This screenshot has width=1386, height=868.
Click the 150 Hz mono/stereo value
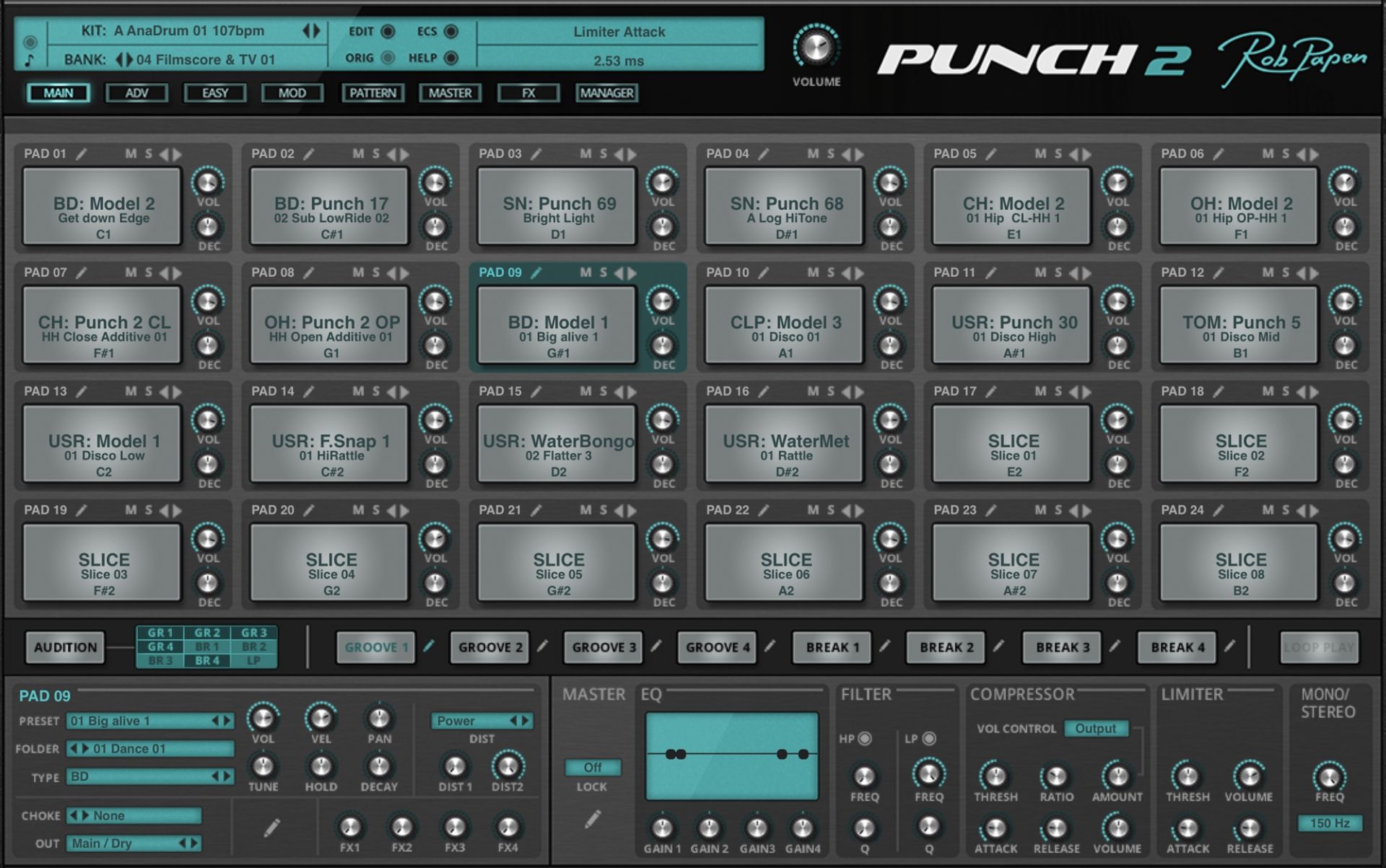pyautogui.click(x=1330, y=823)
